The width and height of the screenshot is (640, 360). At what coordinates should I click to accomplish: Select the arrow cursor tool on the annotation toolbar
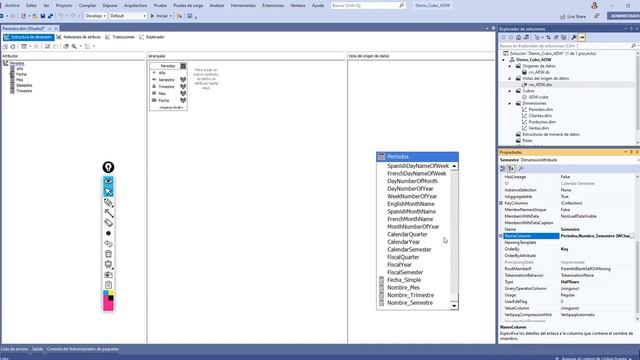coord(108,191)
